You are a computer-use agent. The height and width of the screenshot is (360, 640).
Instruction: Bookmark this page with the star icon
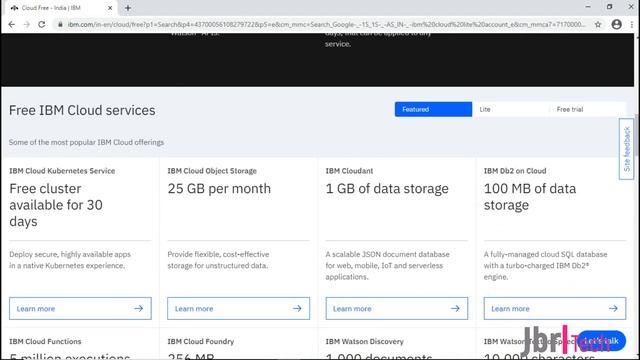(598, 24)
